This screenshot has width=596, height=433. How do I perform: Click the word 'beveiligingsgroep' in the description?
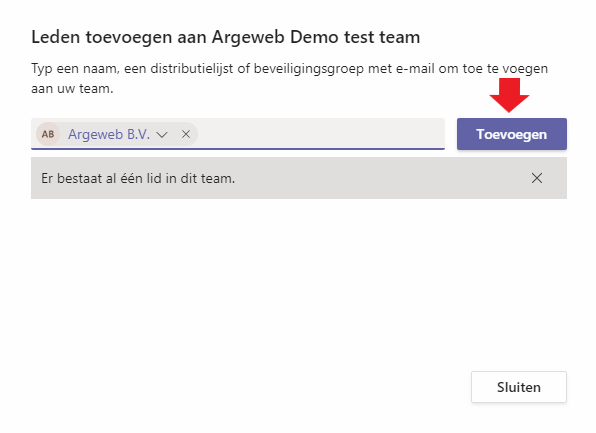[x=309, y=69]
